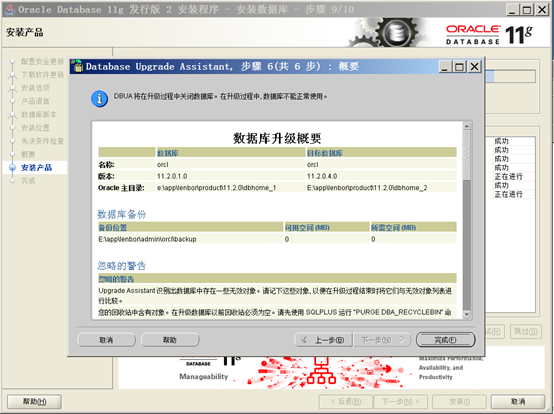This screenshot has height=414, width=554.
Task: Open help with the DBUA 帮助 button
Action: [170, 340]
